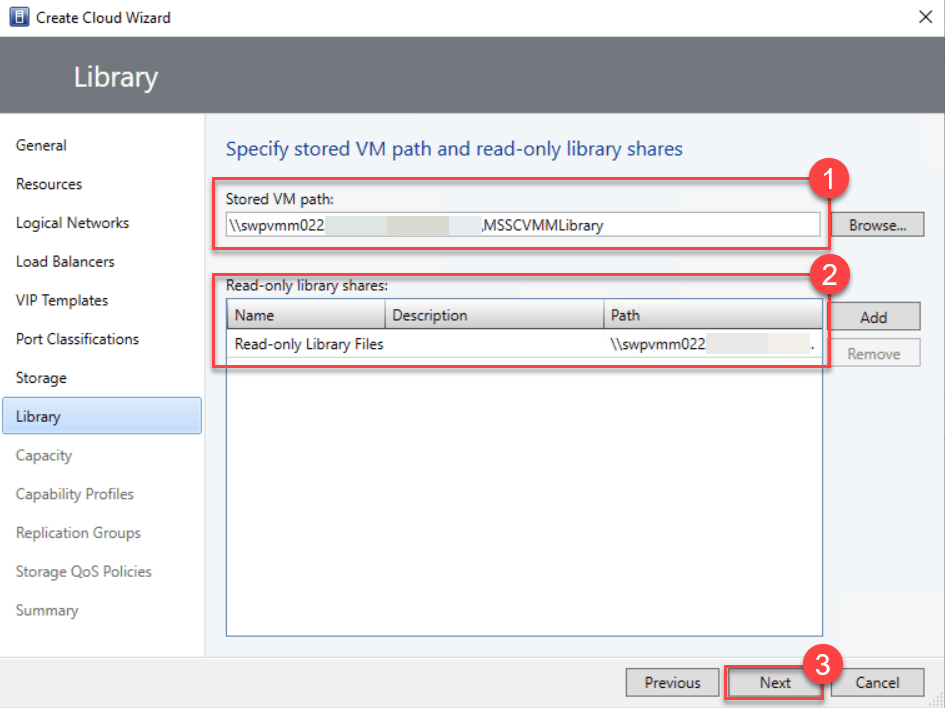Go back with the Previous button

pos(672,683)
